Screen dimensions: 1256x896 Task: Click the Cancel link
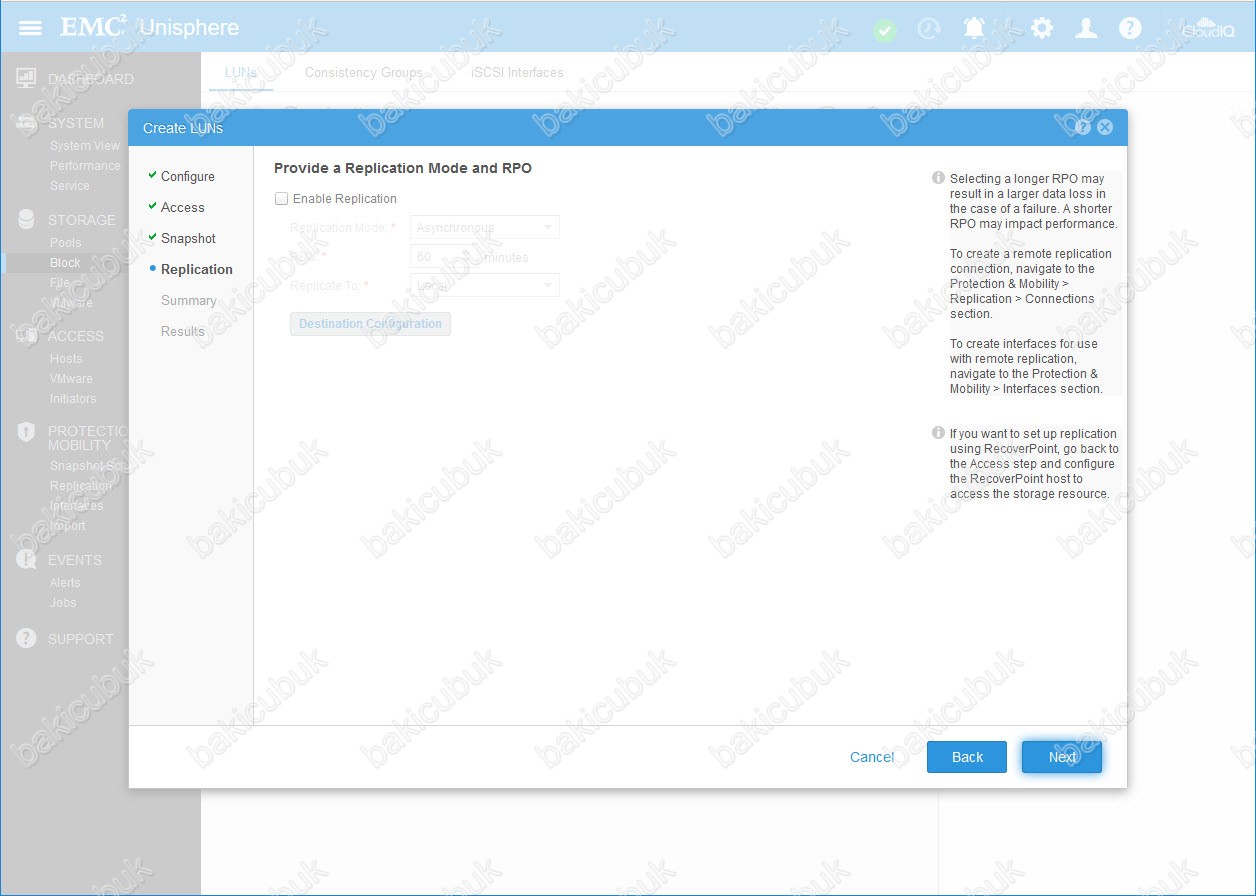coord(872,757)
